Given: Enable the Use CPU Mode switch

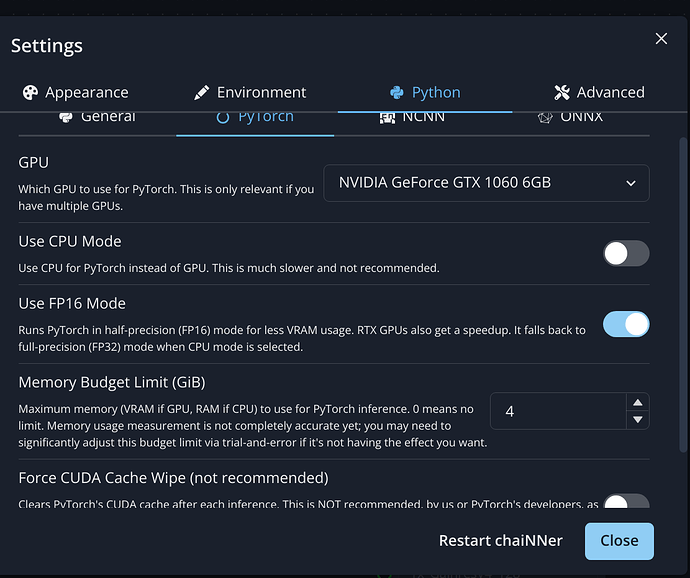Looking at the screenshot, I should 626,253.
